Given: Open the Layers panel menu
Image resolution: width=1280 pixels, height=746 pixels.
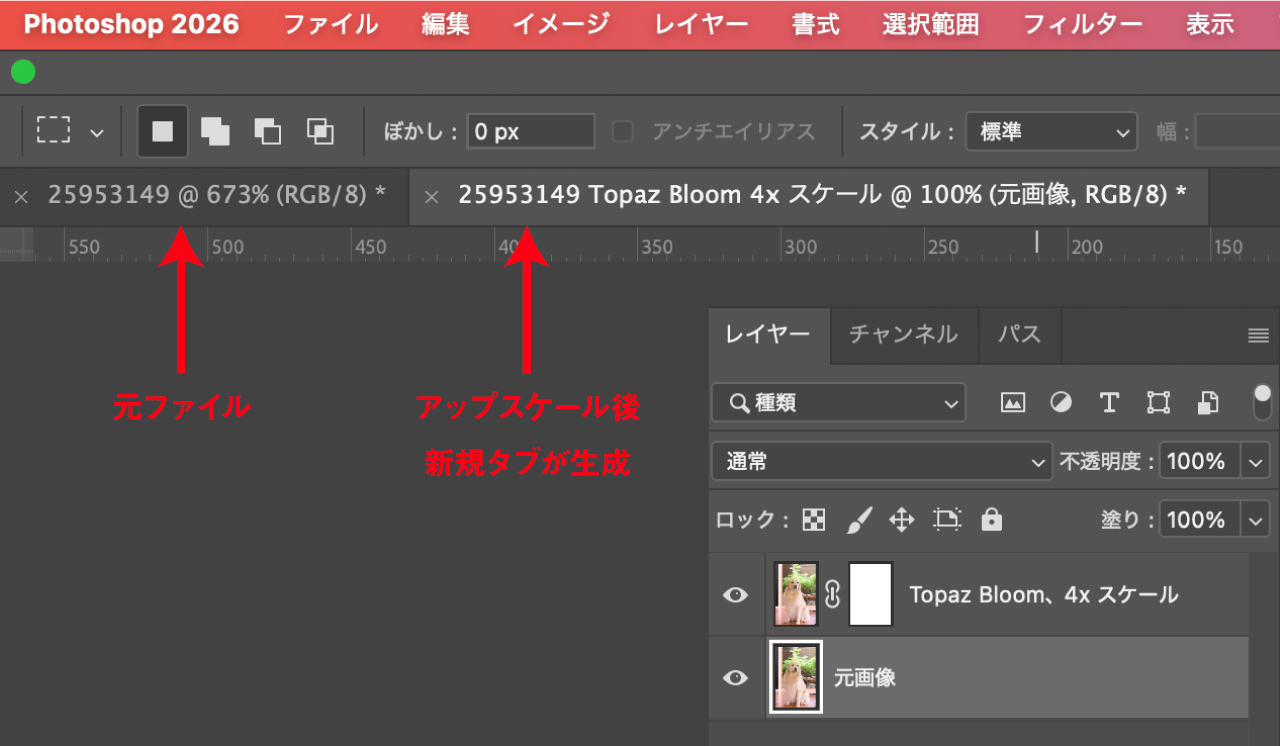Looking at the screenshot, I should pyautogui.click(x=1257, y=336).
